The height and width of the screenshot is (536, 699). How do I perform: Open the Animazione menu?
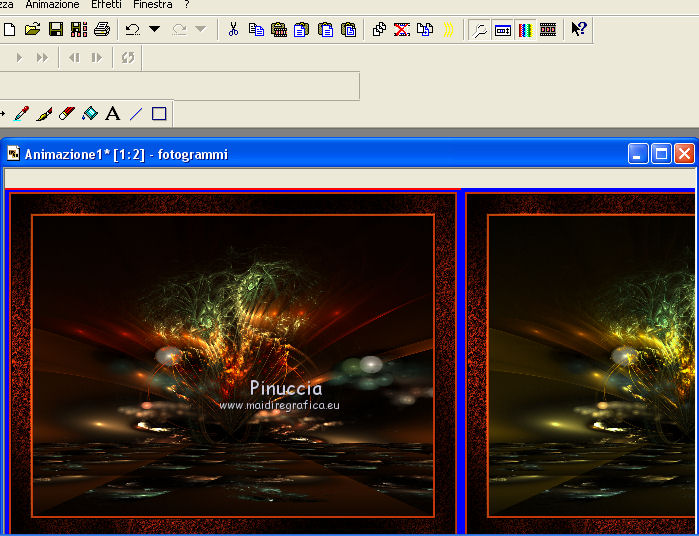click(x=52, y=5)
